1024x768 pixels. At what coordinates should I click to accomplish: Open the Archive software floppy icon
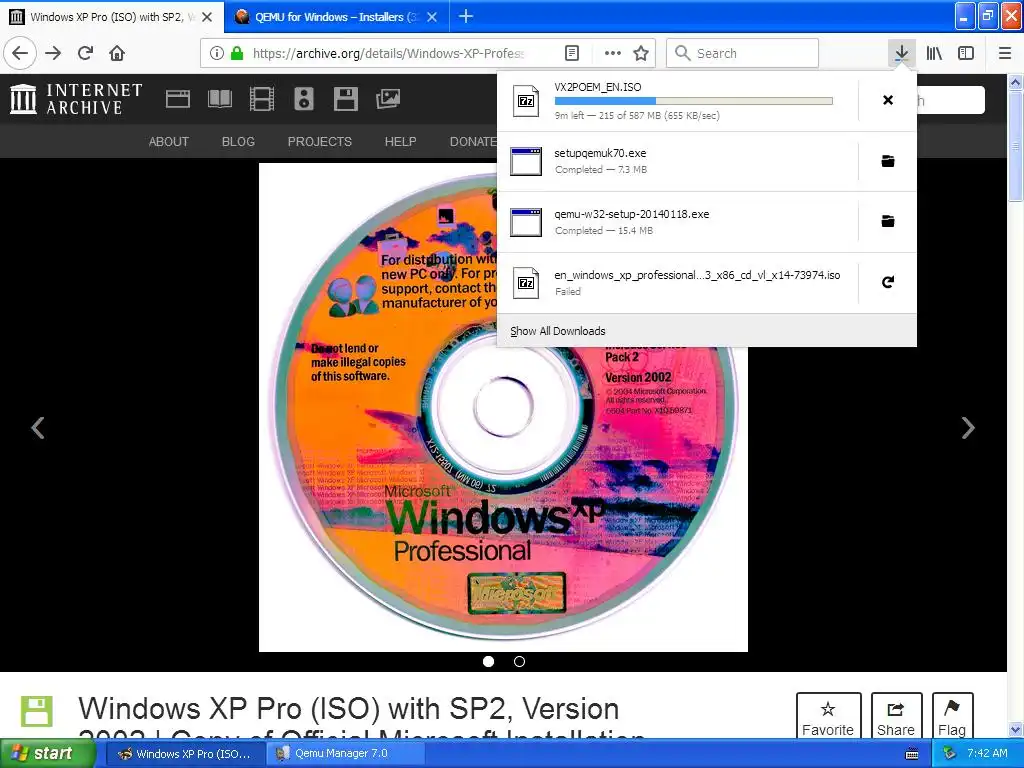coord(345,99)
